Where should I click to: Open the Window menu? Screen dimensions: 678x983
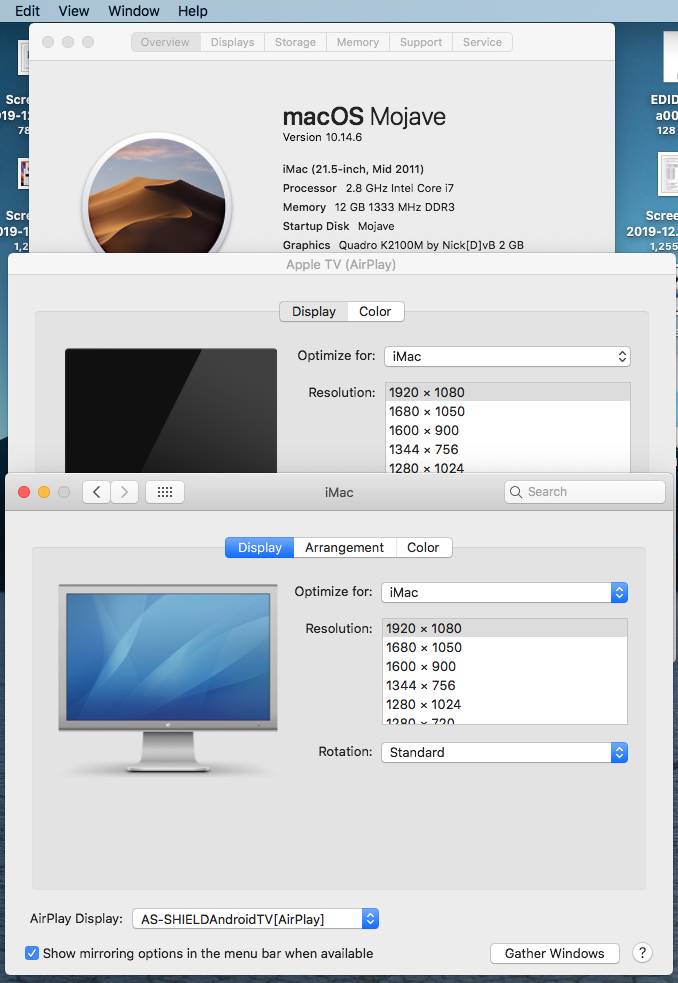tap(134, 11)
